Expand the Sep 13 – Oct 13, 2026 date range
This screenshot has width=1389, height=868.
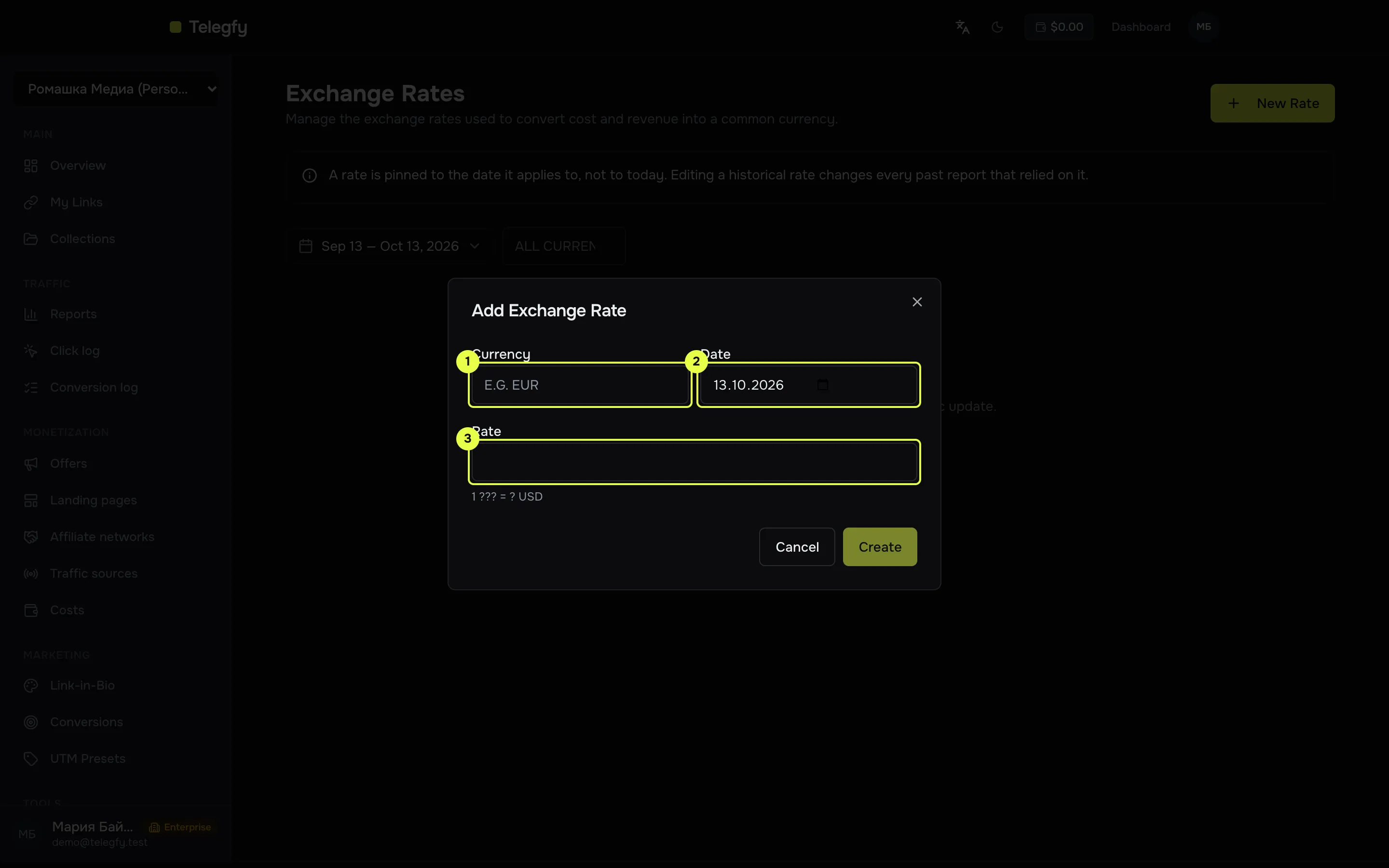[x=389, y=246]
